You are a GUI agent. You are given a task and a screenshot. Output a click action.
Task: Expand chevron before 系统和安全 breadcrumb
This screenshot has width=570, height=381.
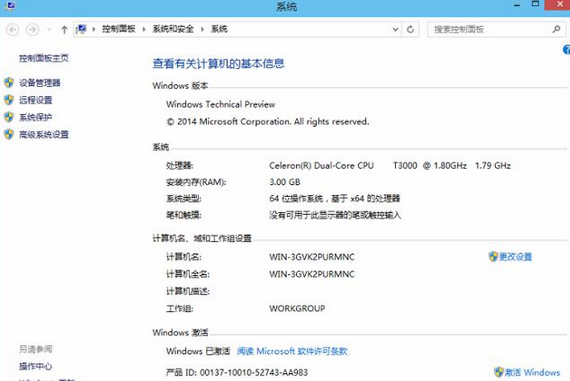tap(144, 29)
